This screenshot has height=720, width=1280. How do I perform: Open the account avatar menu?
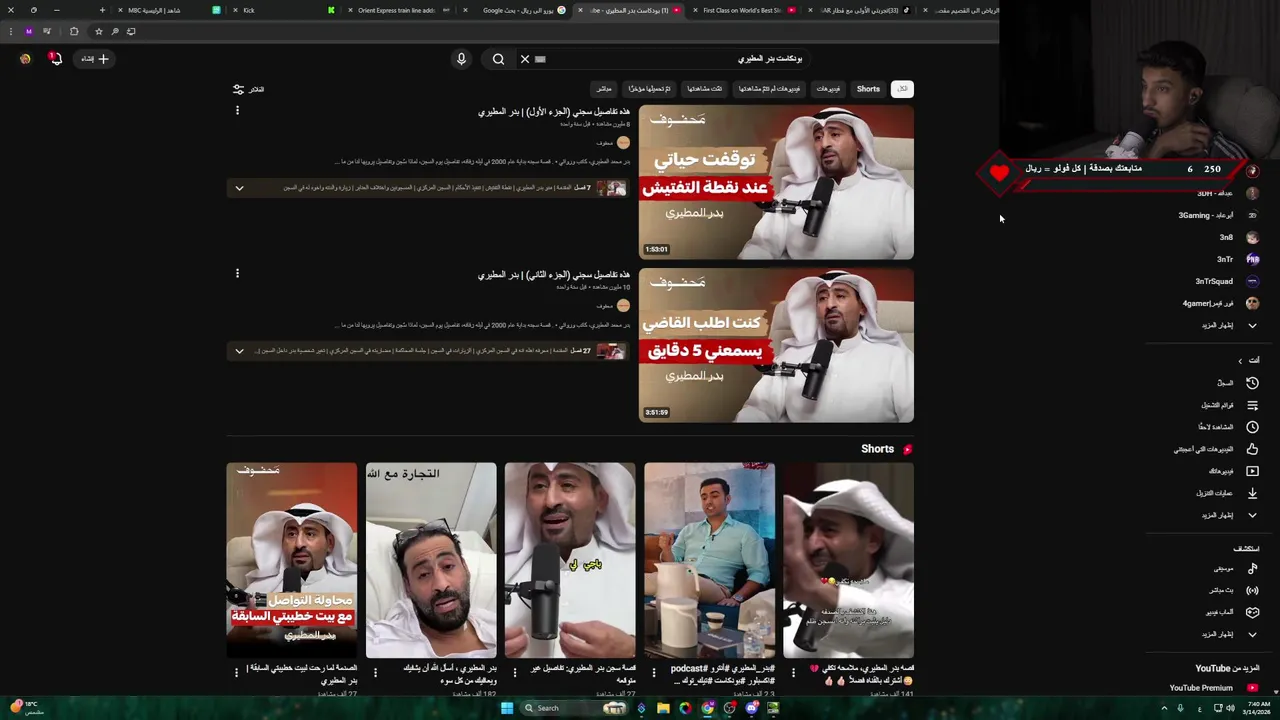tap(25, 59)
